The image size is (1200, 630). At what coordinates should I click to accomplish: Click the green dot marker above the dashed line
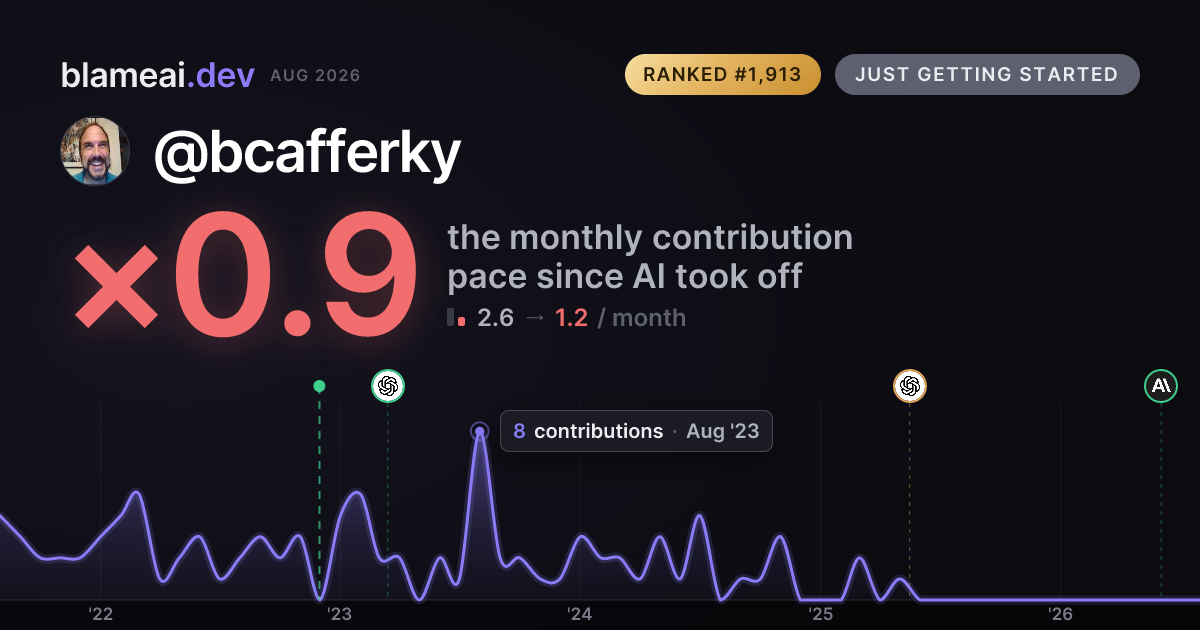pos(319,386)
